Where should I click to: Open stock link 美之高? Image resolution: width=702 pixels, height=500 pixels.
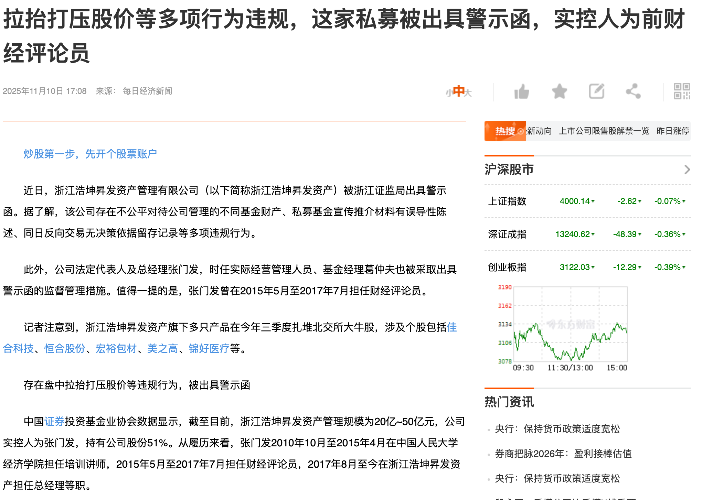tap(163, 348)
